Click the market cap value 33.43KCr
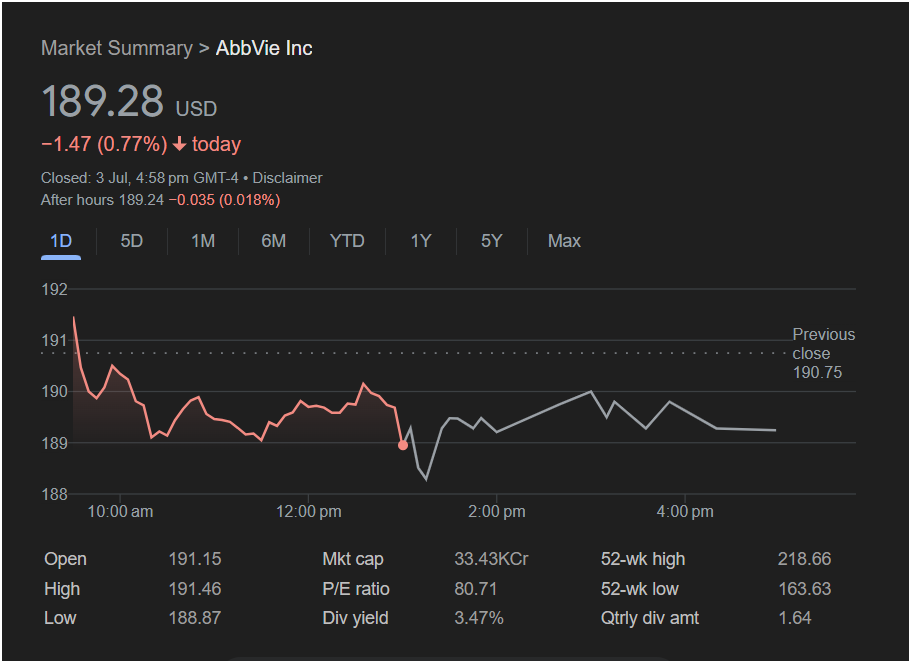The width and height of the screenshot is (911, 663). (x=492, y=559)
